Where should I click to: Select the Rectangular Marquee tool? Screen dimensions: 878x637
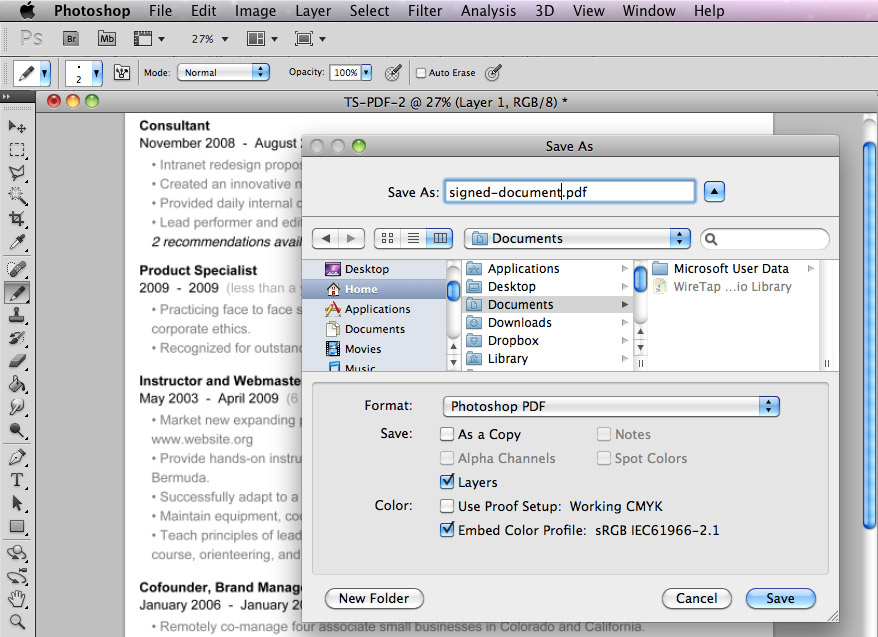(17, 150)
